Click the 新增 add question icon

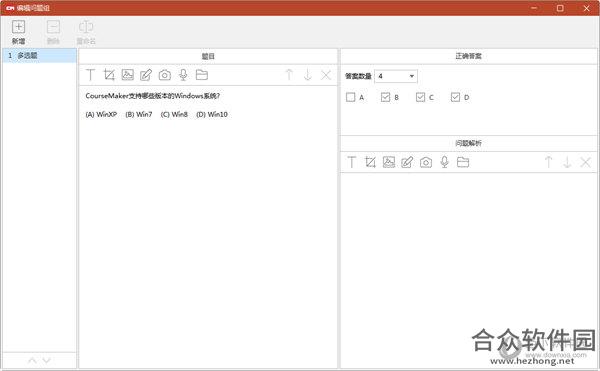click(x=18, y=27)
